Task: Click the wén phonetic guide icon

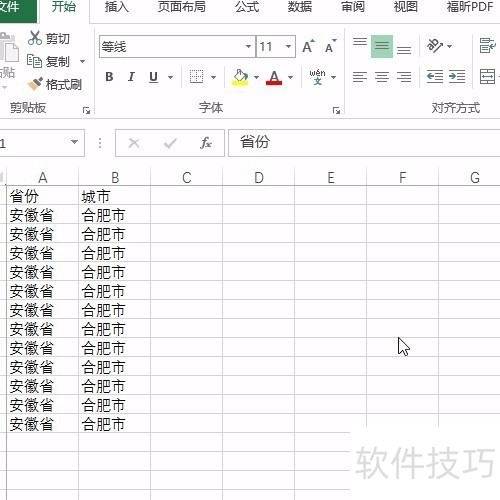Action: tap(317, 77)
